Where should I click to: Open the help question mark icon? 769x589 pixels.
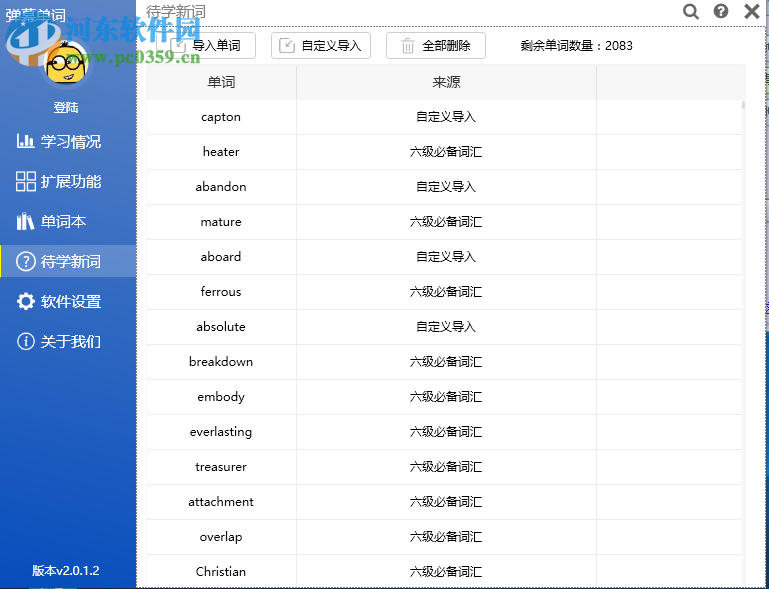coord(720,11)
